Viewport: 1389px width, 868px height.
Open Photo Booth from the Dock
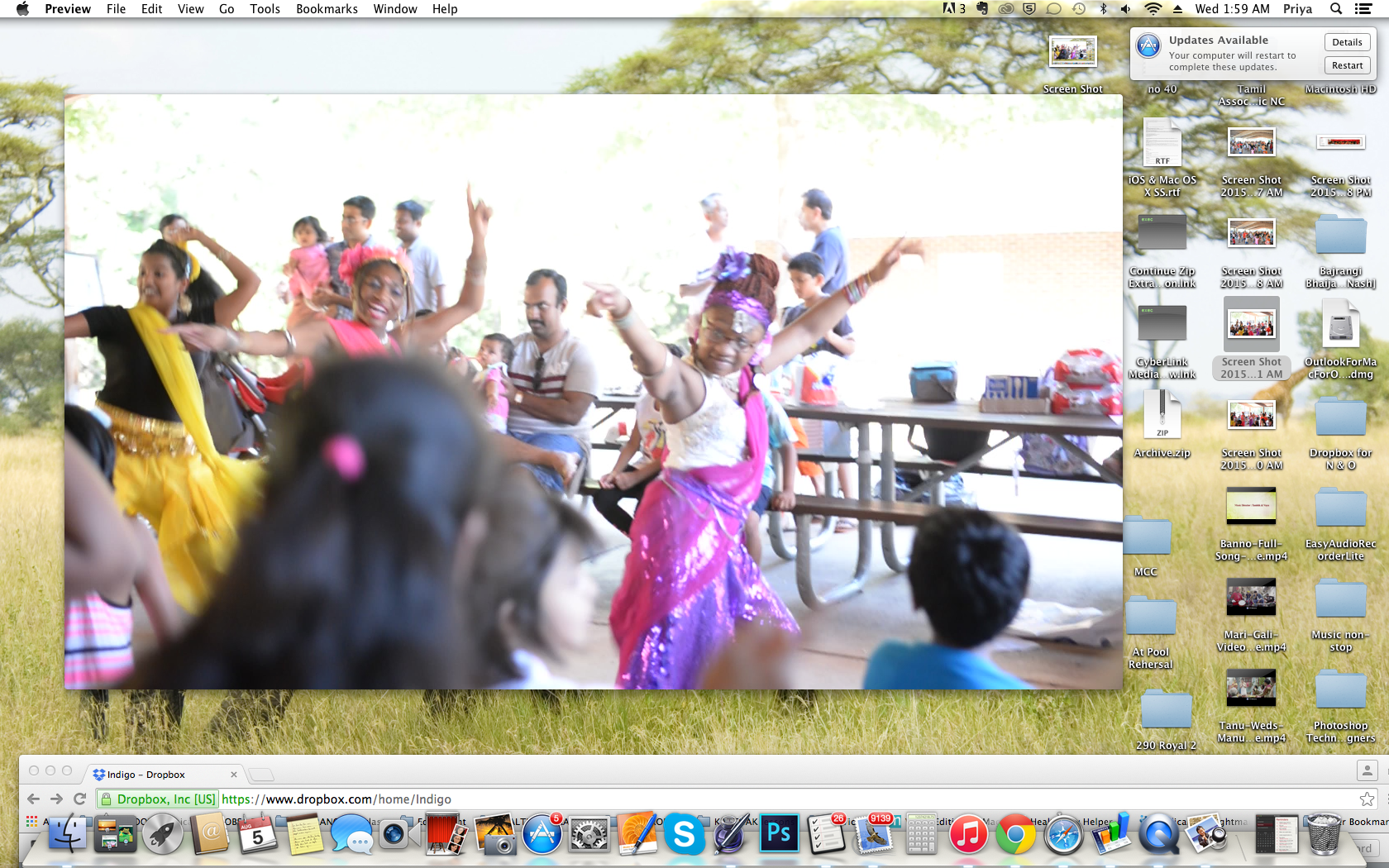446,834
